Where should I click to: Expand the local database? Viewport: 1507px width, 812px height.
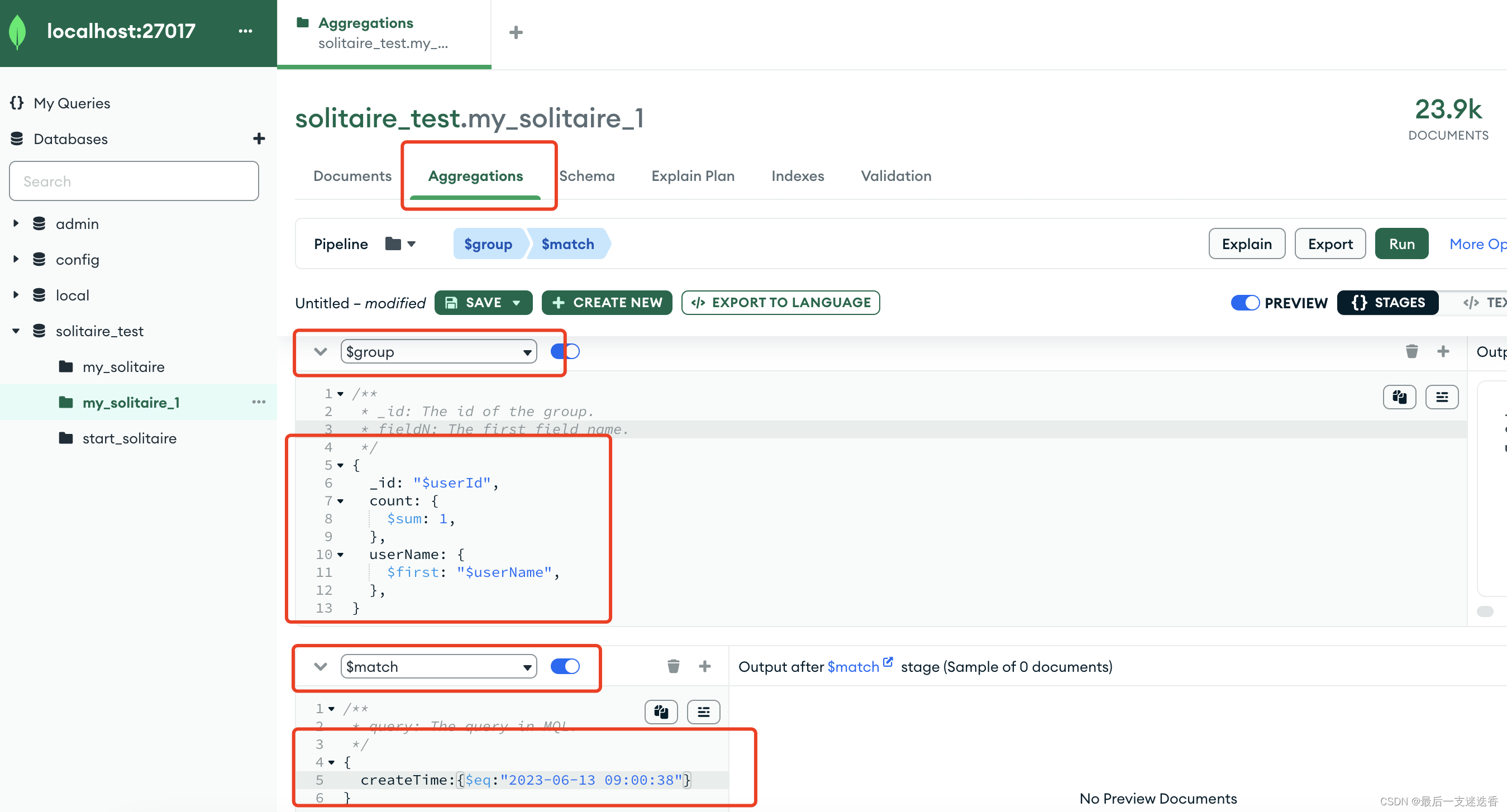coord(16,295)
